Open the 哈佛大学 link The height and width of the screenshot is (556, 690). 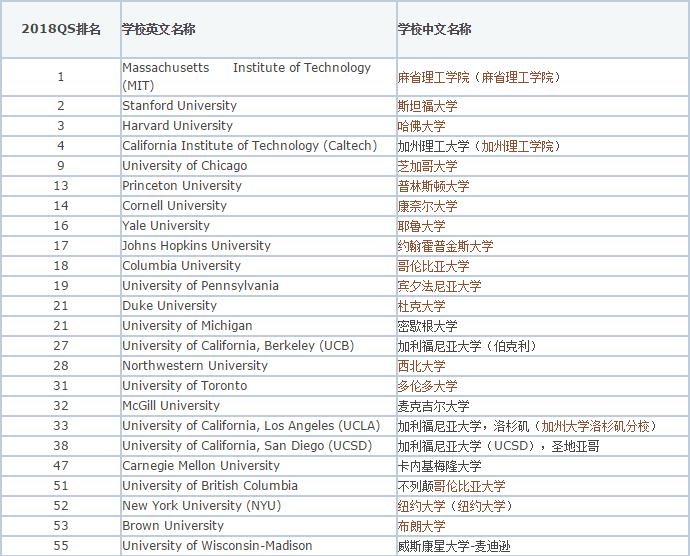click(x=422, y=126)
